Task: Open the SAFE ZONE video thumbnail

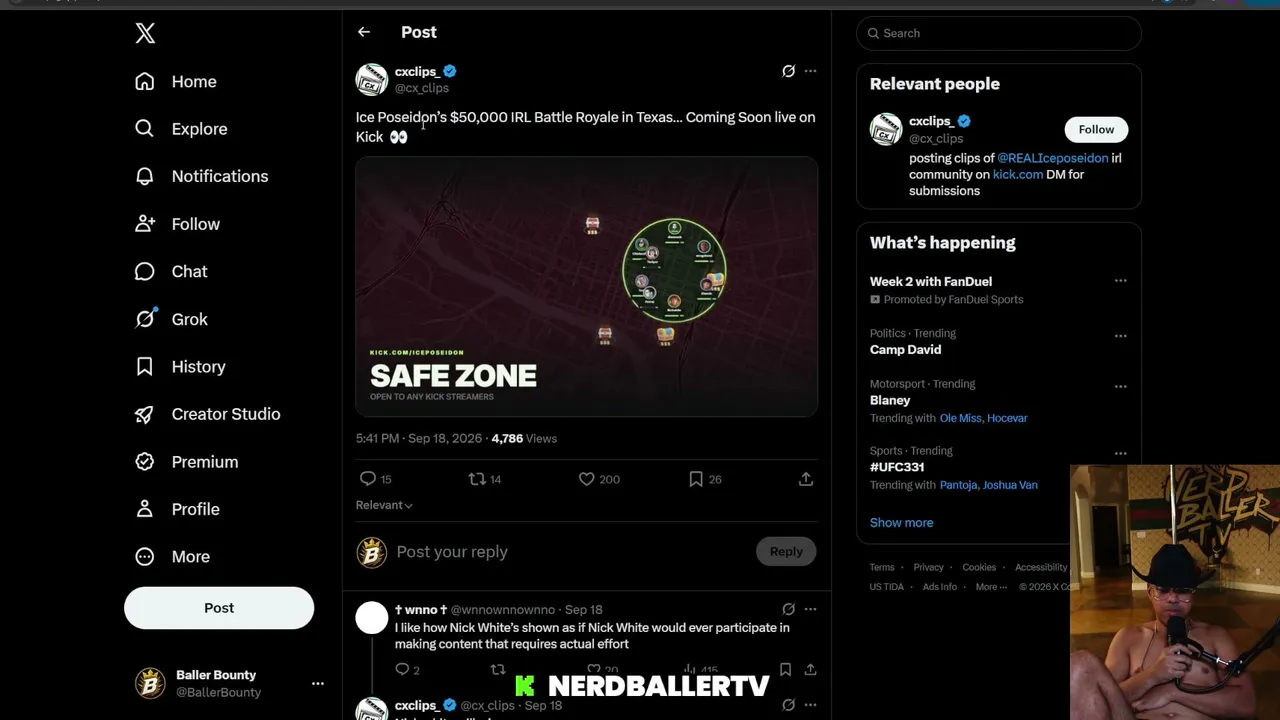Action: click(587, 286)
